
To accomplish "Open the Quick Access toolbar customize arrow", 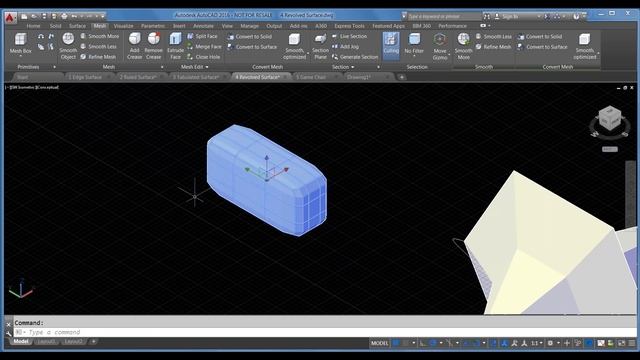I will click(x=102, y=16).
